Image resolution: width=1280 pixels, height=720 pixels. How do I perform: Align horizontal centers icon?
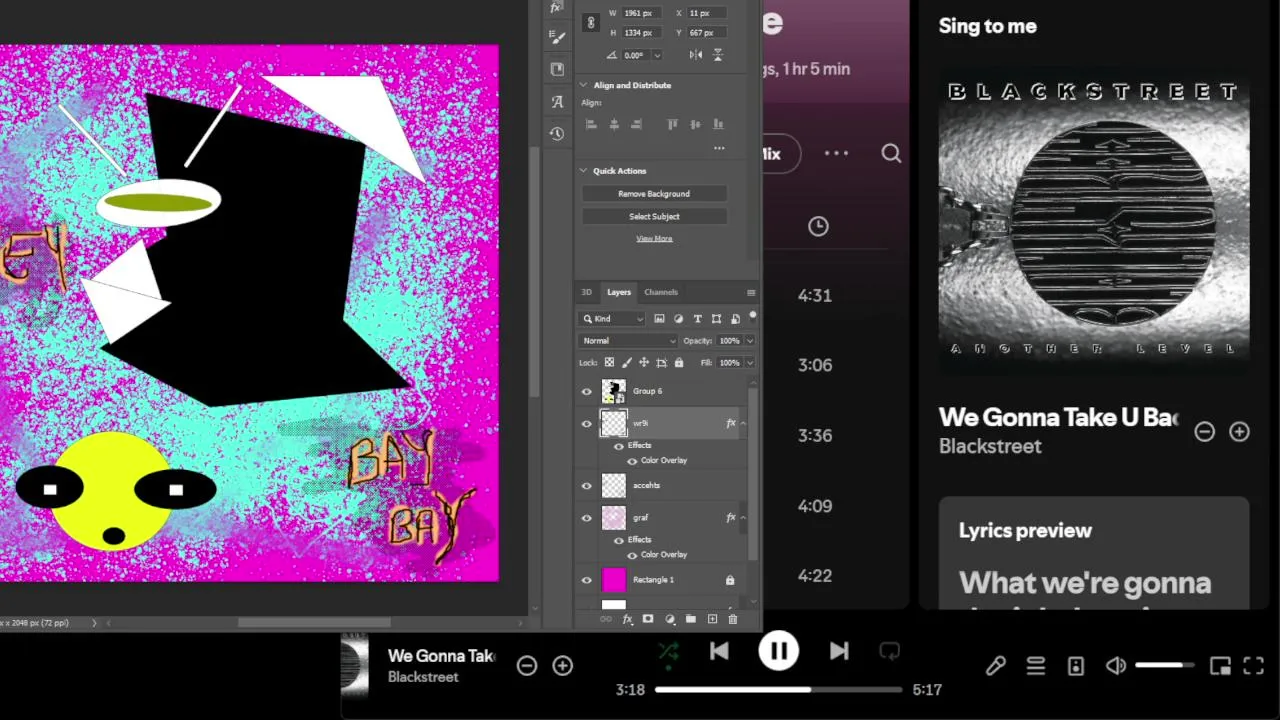coord(613,124)
